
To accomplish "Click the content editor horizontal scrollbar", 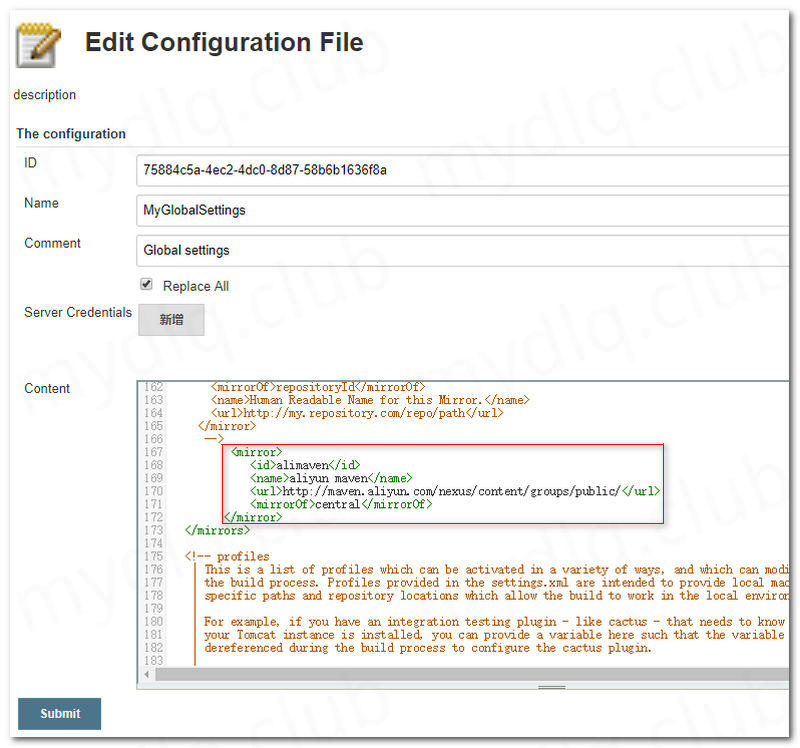I will [x=472, y=675].
